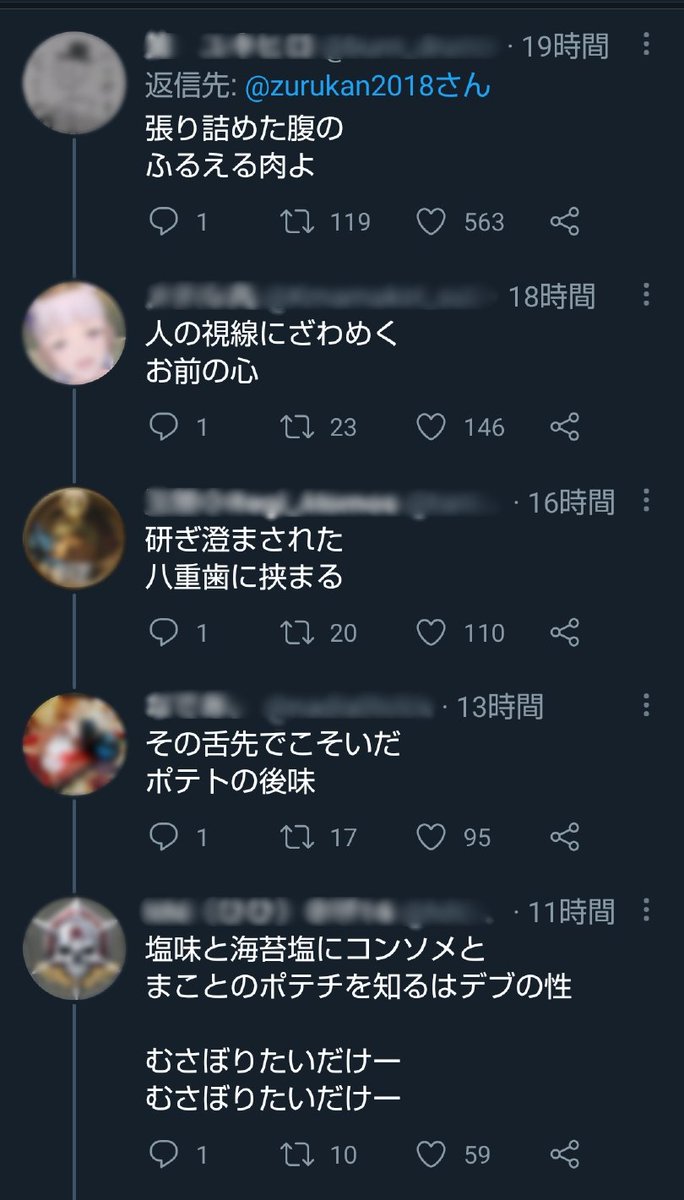Open more options for the 19時間 tweet
684x1200 pixels.
click(x=646, y=44)
